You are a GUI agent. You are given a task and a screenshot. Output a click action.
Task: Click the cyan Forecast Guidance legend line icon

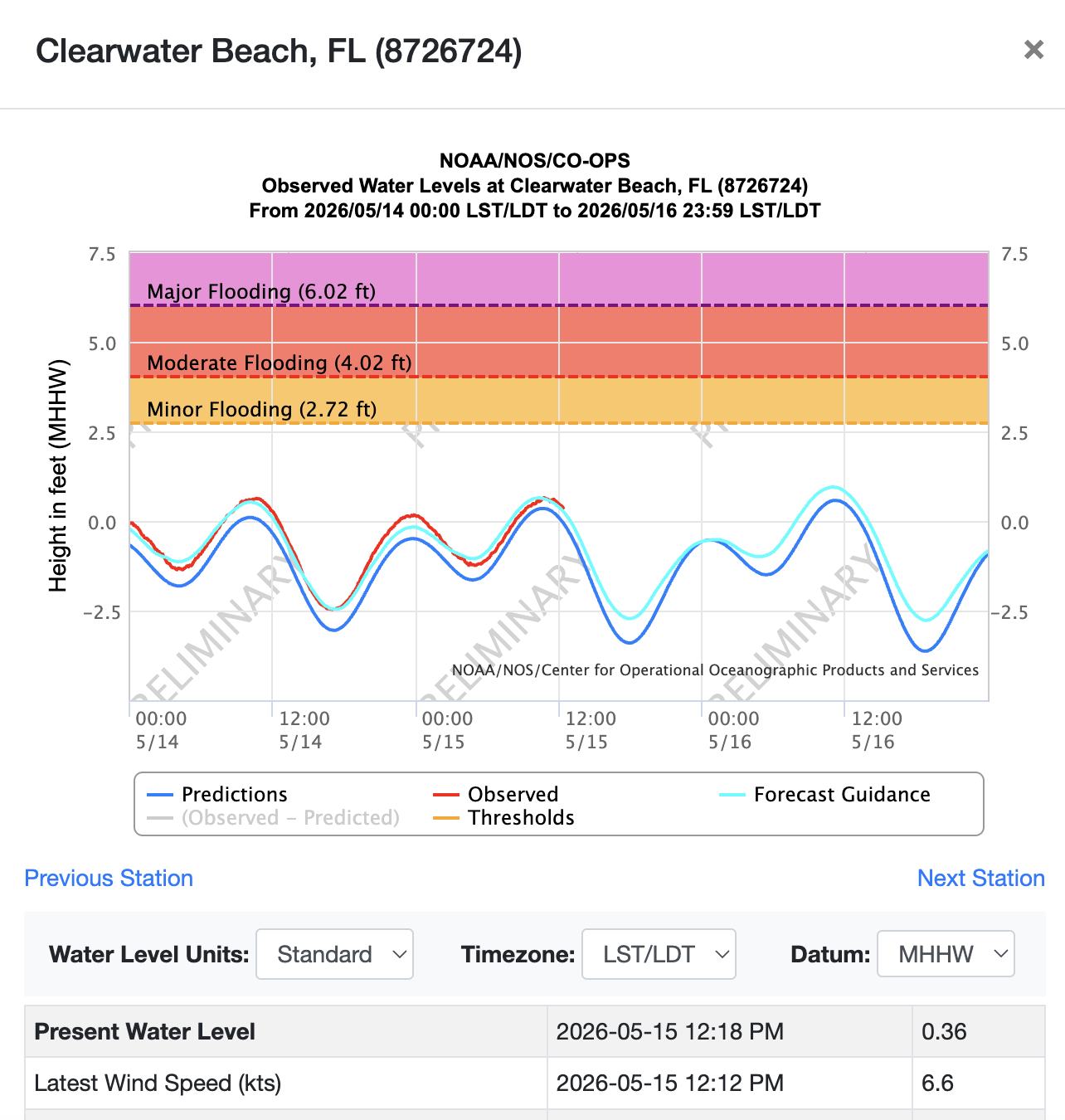tap(732, 795)
